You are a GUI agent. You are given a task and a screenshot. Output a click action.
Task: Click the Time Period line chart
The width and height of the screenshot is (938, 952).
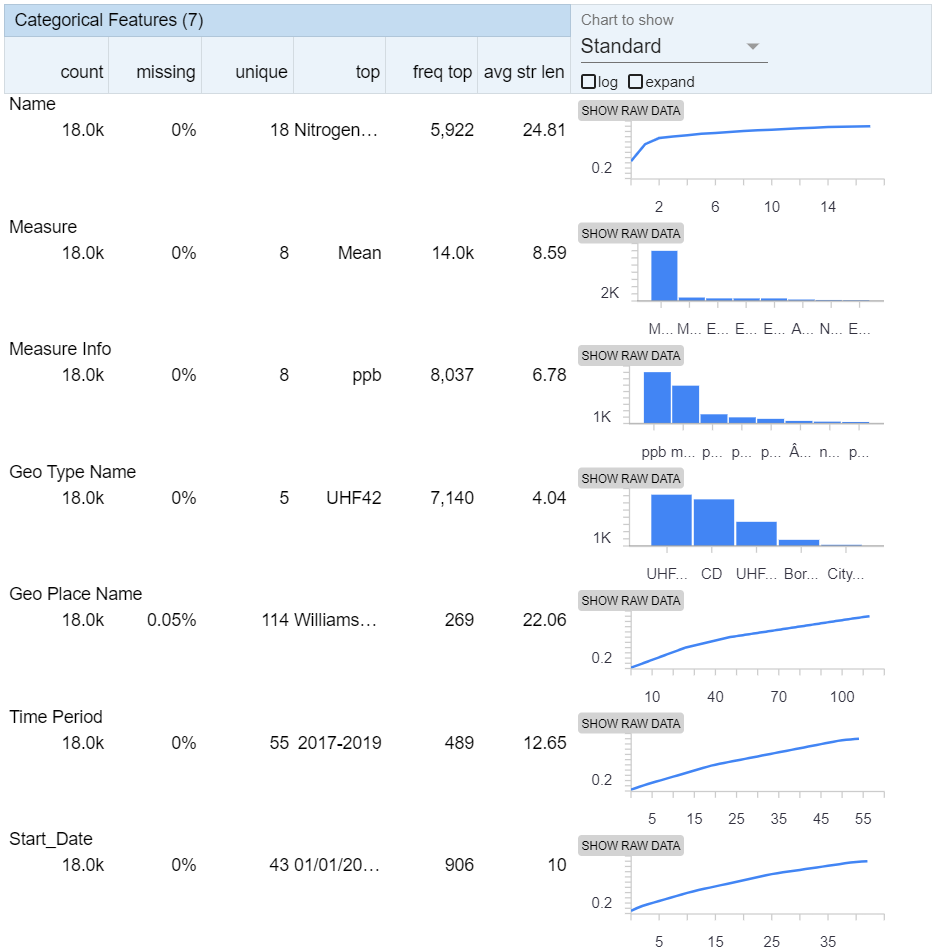pos(745,764)
